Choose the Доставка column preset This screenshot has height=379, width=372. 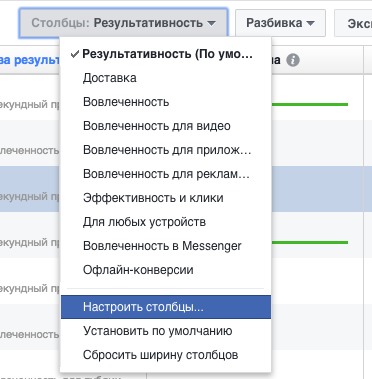[166, 78]
